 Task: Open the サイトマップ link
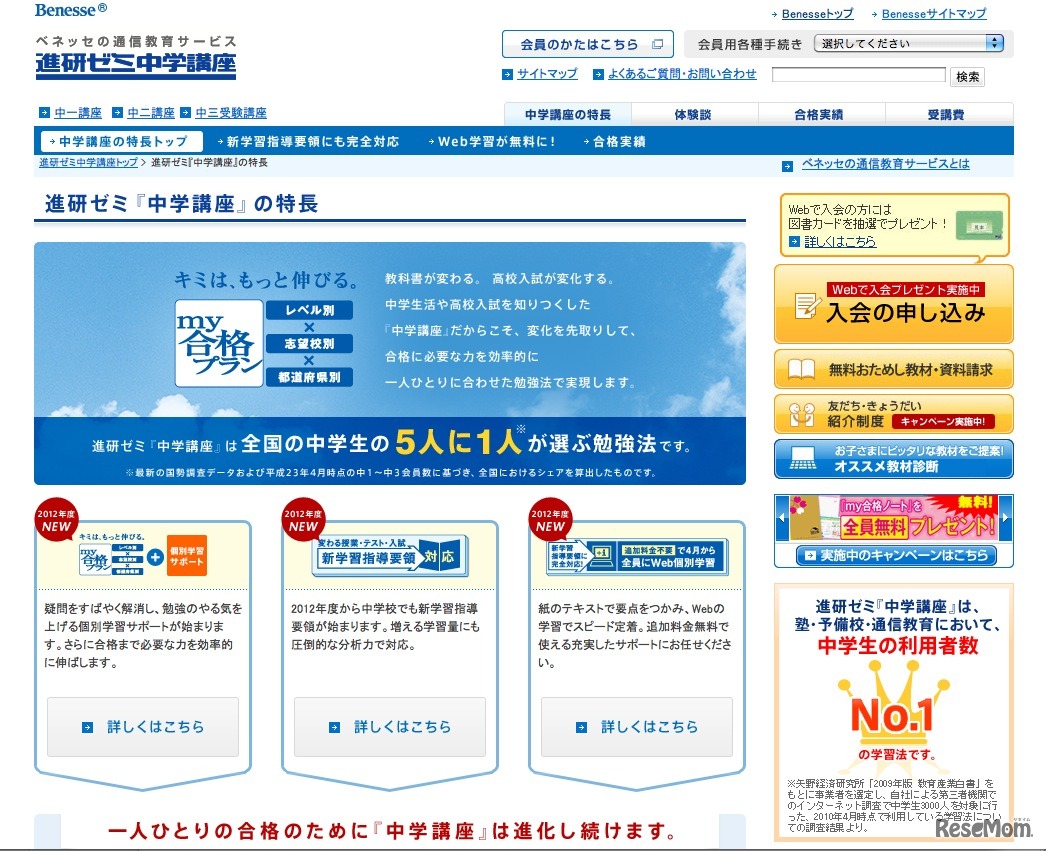tap(548, 74)
